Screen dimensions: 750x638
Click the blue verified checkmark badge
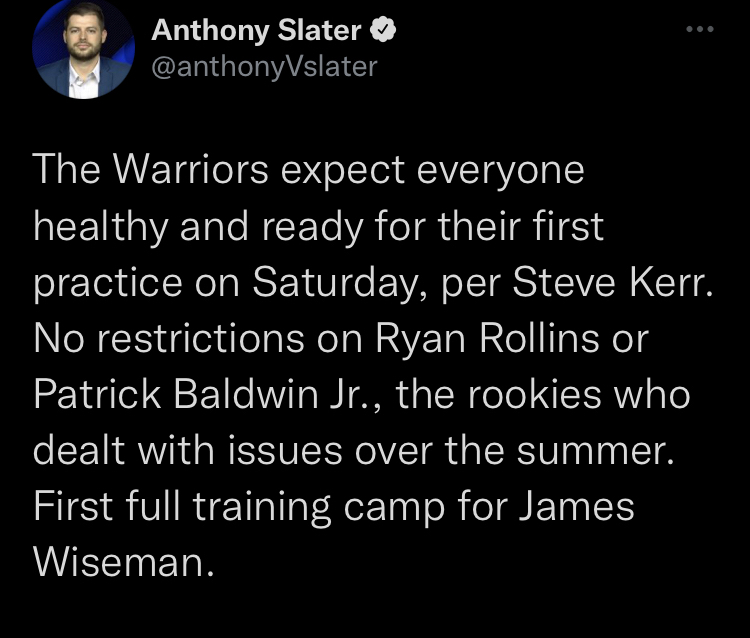[383, 30]
